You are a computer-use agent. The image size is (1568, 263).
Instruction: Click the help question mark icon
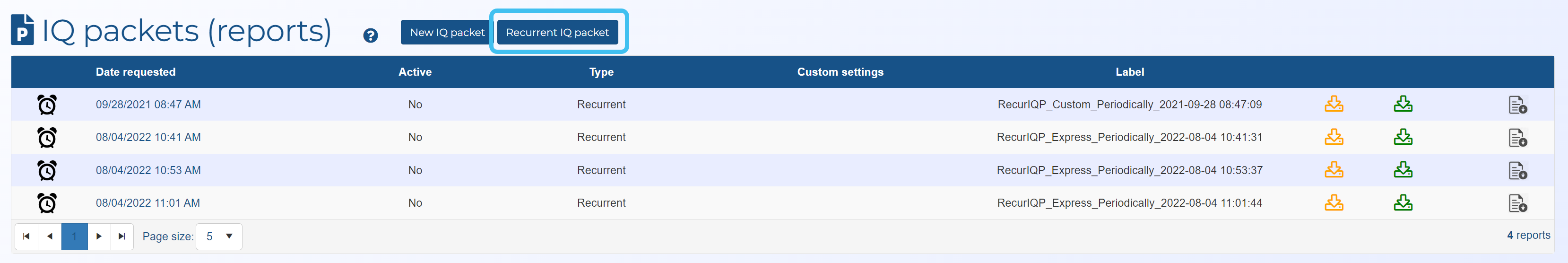click(370, 35)
